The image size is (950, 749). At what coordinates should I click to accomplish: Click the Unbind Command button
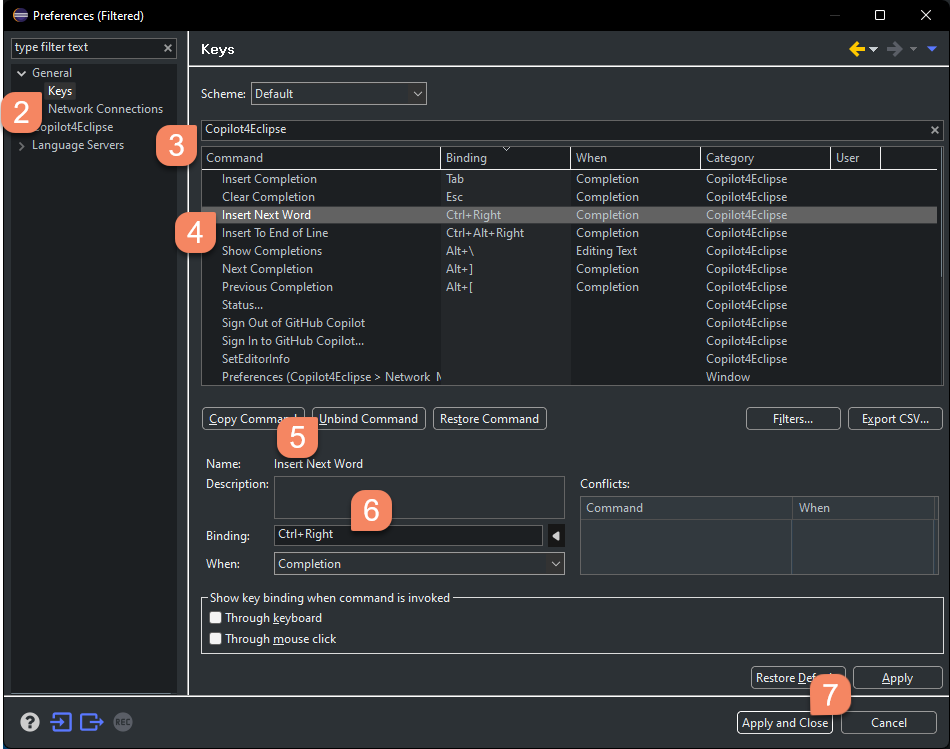pyautogui.click(x=368, y=419)
